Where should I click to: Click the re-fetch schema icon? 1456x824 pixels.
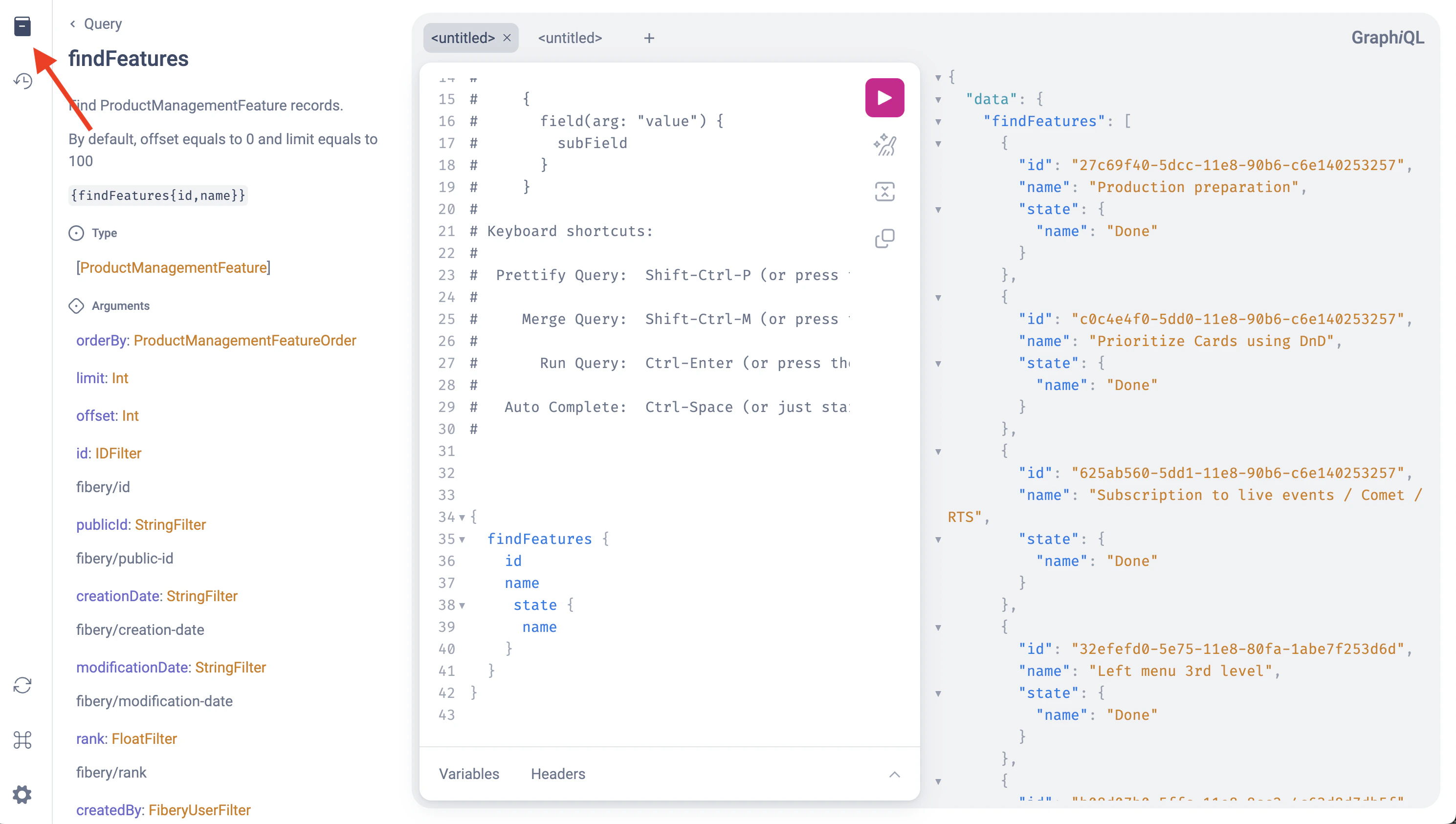click(x=22, y=685)
